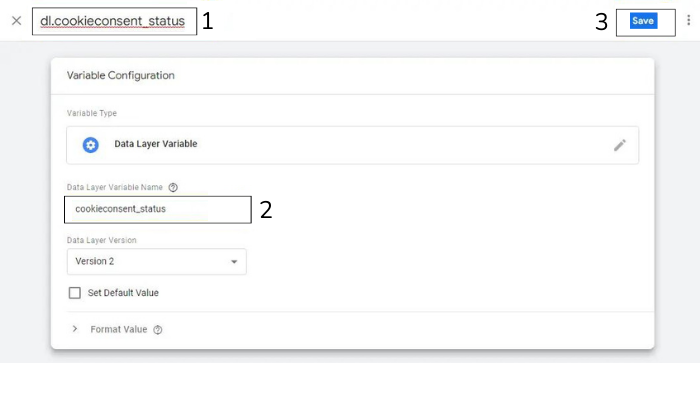This screenshot has width=700, height=400.
Task: Save the variable configuration
Action: pos(644,21)
